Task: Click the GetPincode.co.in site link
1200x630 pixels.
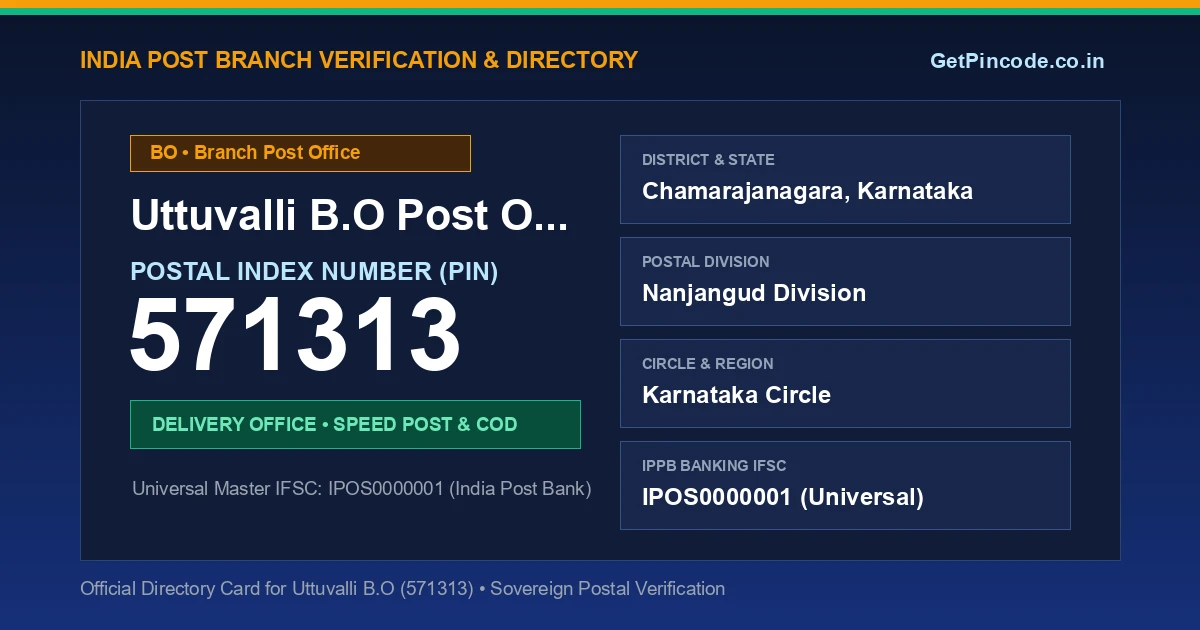Action: coord(1017,61)
